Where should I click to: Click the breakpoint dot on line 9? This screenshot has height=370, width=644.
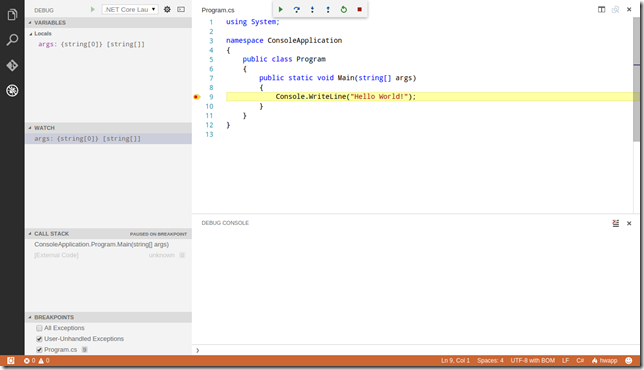pos(196,97)
